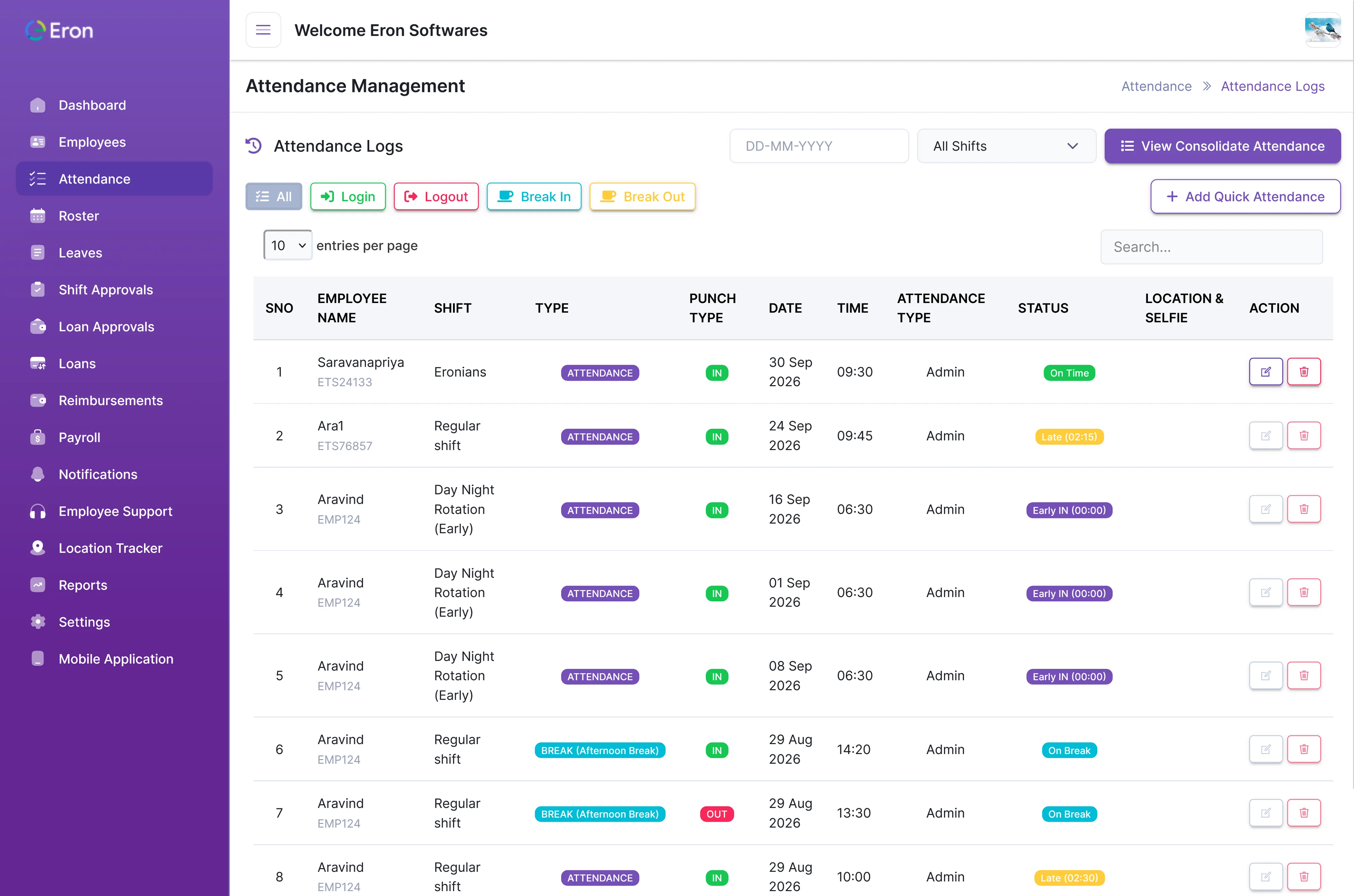The height and width of the screenshot is (896, 1354).
Task: Edit Aravind's 01 Sep 2026 entry
Action: 1265,593
